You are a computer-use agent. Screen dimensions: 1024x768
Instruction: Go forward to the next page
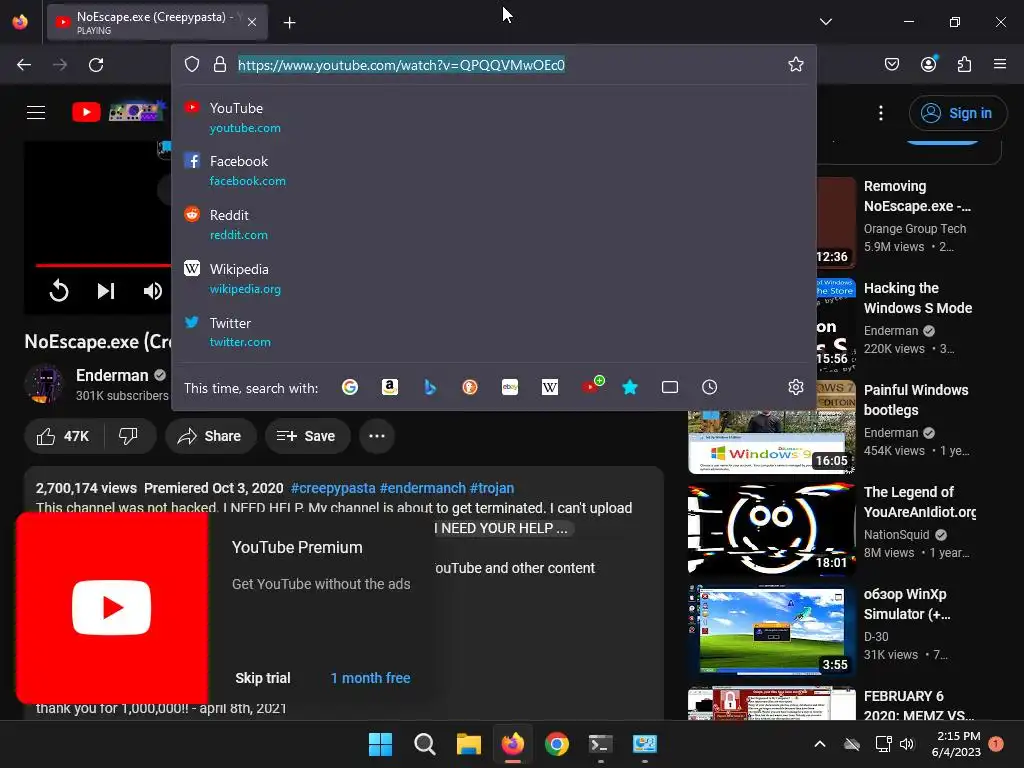pos(60,65)
